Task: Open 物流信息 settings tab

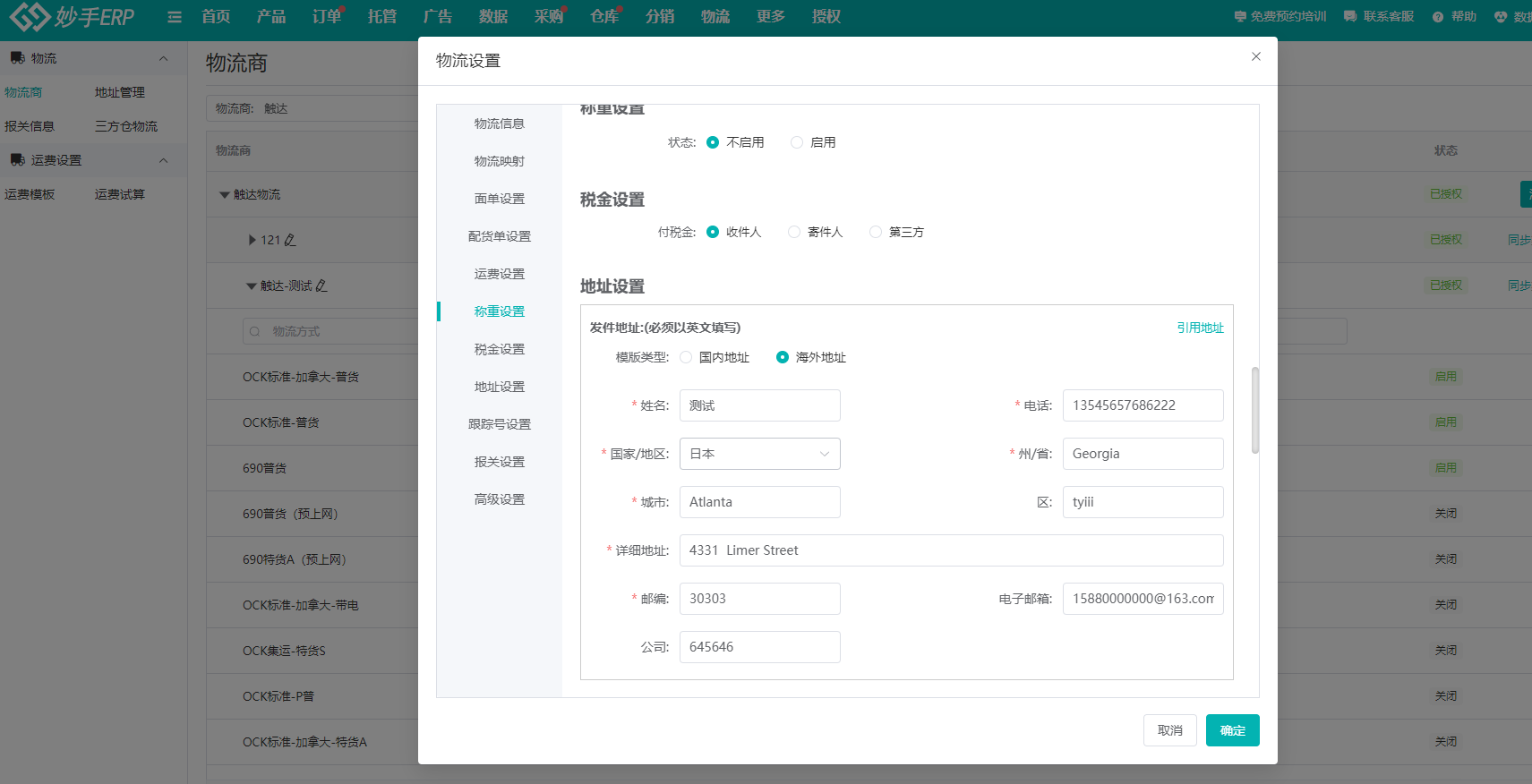Action: (x=500, y=124)
